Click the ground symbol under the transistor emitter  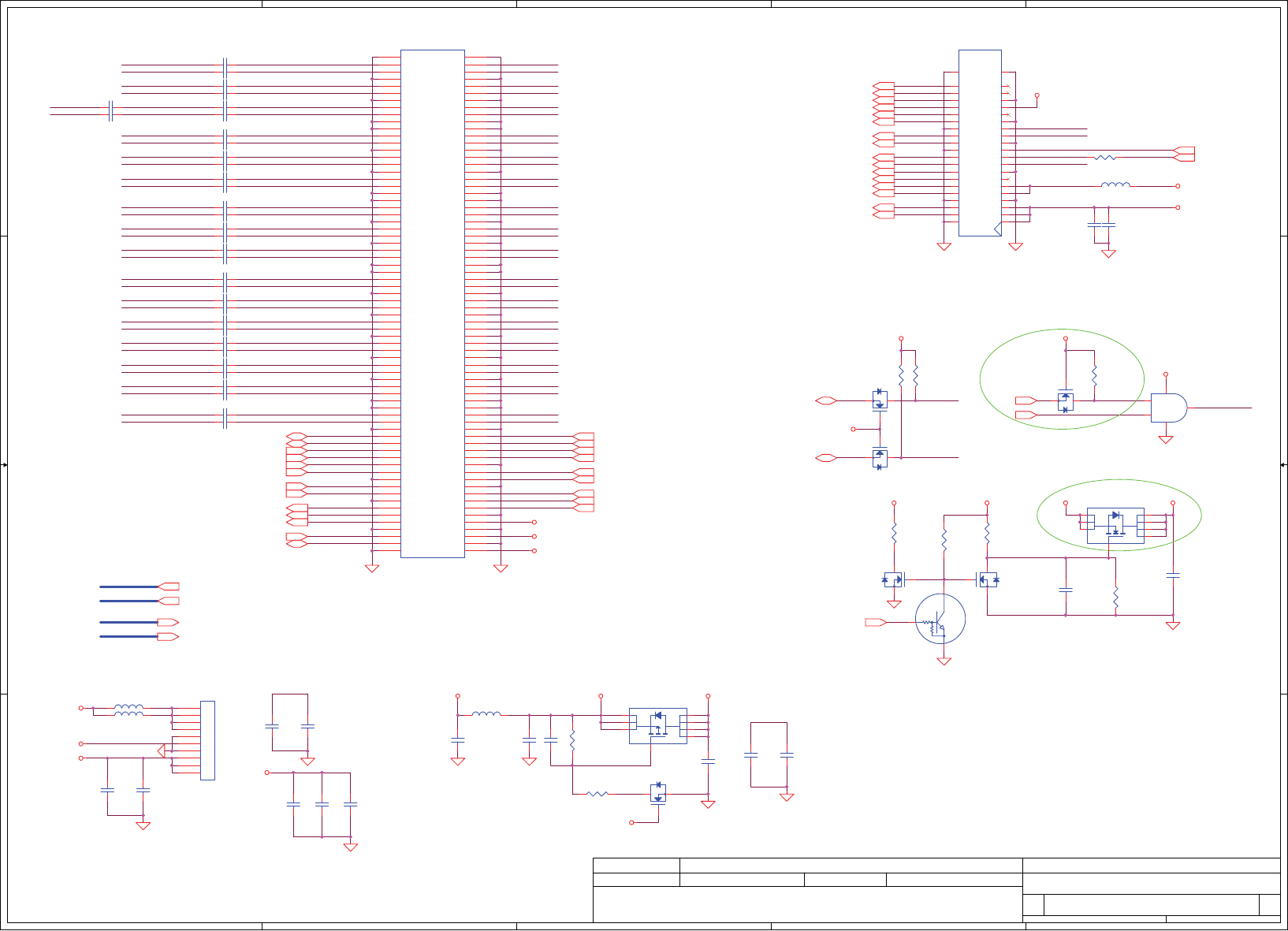(944, 661)
